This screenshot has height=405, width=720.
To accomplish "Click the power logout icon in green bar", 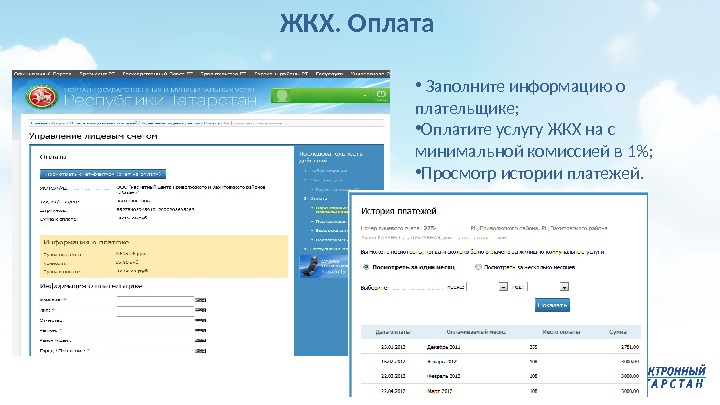I will [381, 95].
